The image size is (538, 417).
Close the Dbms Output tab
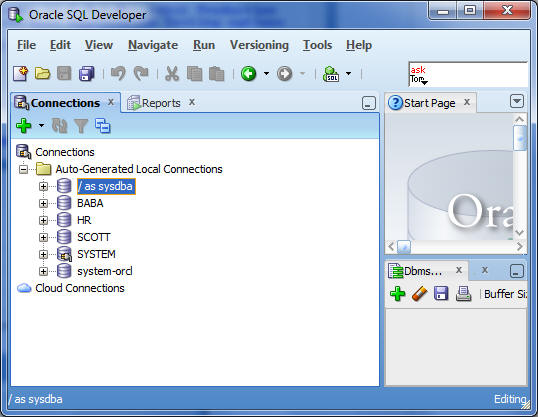click(x=459, y=270)
